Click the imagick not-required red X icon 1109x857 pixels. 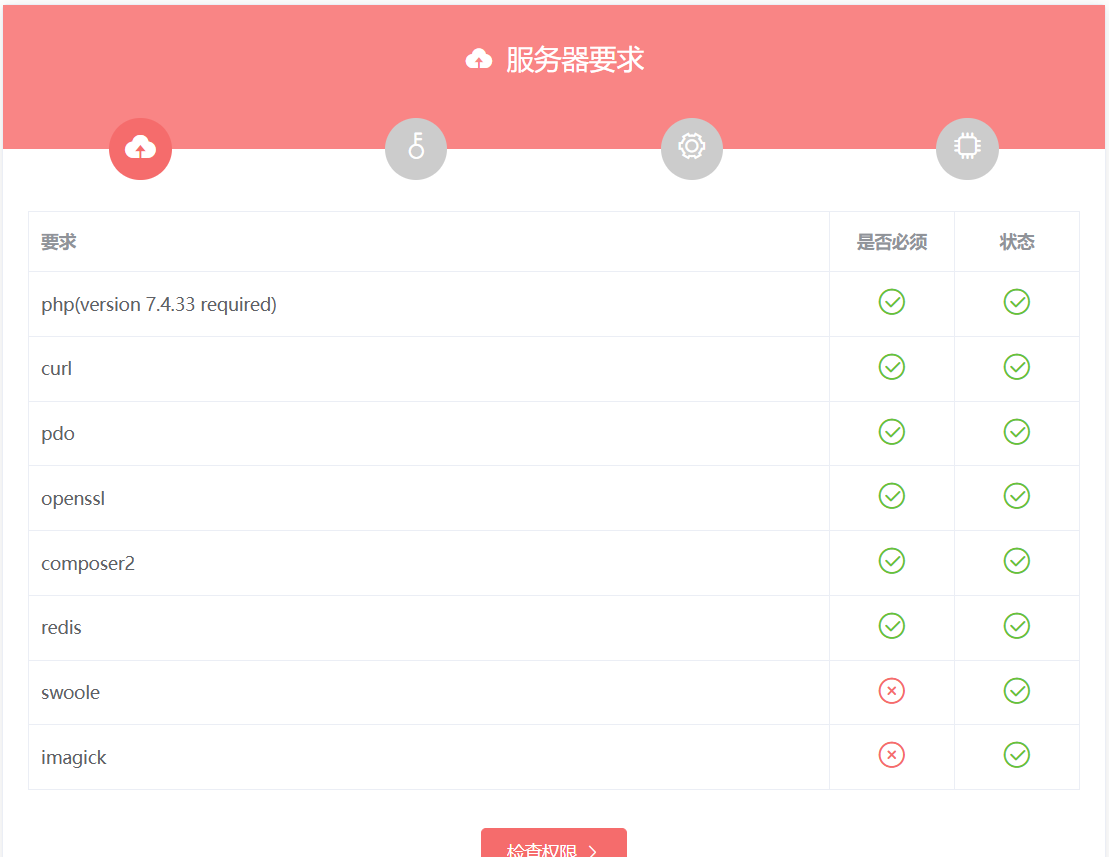[x=891, y=755]
